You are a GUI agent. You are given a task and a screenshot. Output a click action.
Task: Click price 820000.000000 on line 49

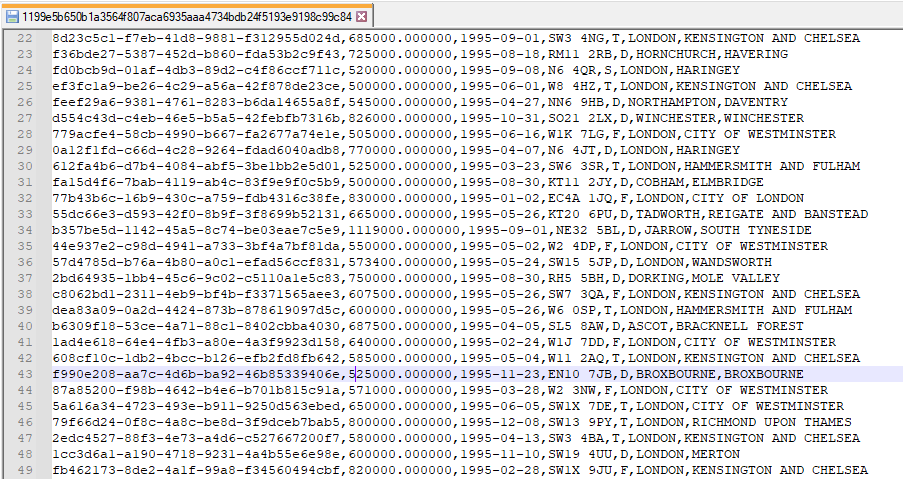tap(401, 470)
